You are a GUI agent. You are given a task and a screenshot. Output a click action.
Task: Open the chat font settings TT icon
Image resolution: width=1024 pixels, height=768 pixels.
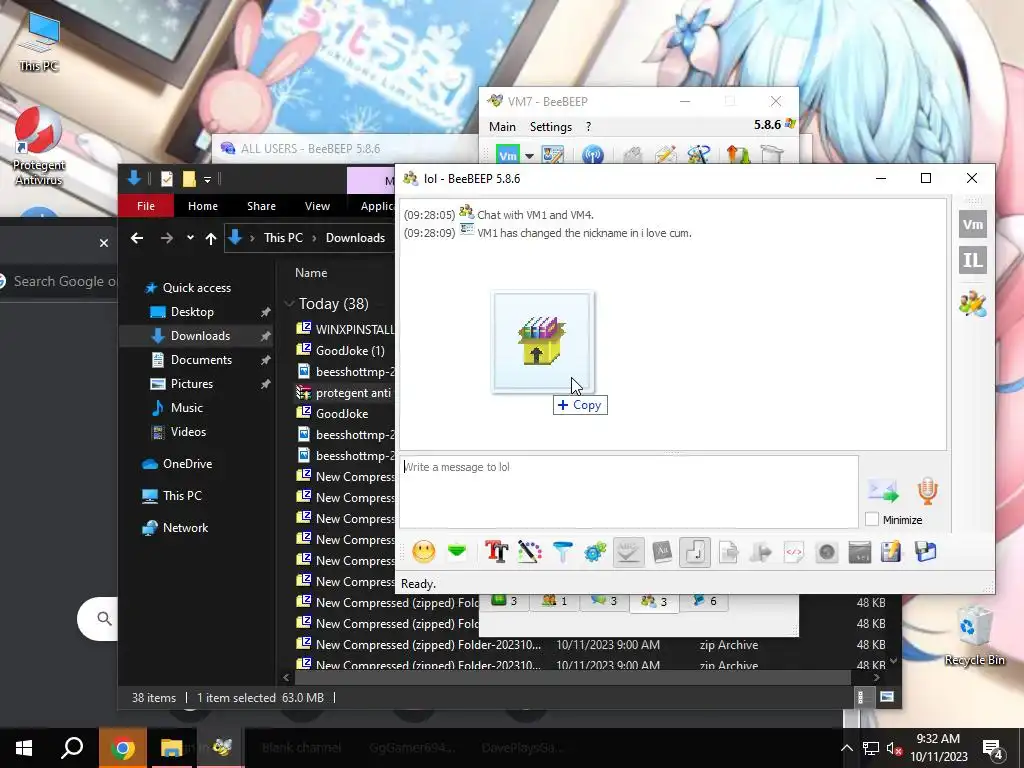point(496,552)
